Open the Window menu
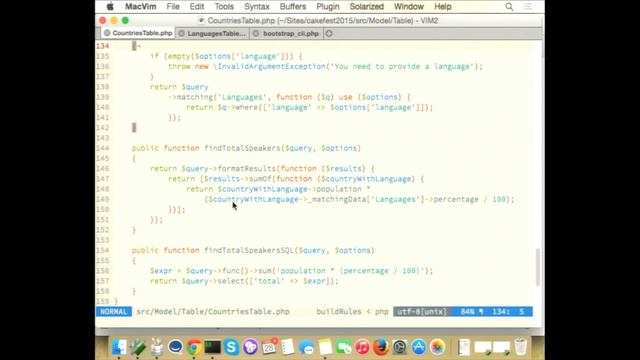This screenshot has width=640, height=360. point(409,7)
